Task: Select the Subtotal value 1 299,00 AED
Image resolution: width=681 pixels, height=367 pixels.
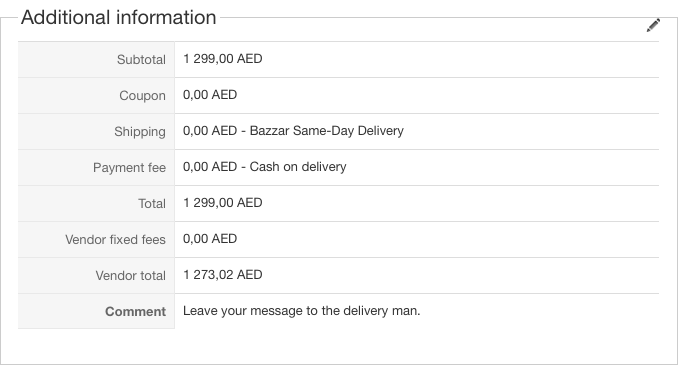Action: click(222, 59)
